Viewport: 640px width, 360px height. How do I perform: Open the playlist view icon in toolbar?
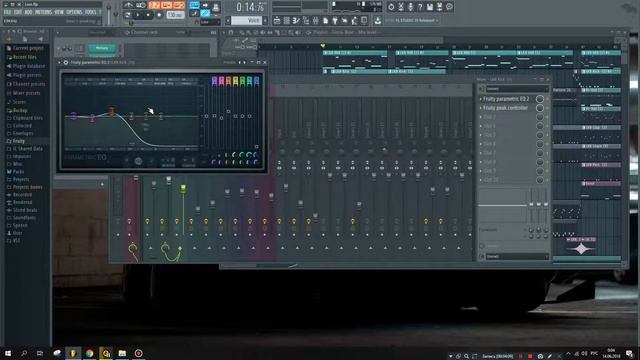pyautogui.click(x=277, y=20)
